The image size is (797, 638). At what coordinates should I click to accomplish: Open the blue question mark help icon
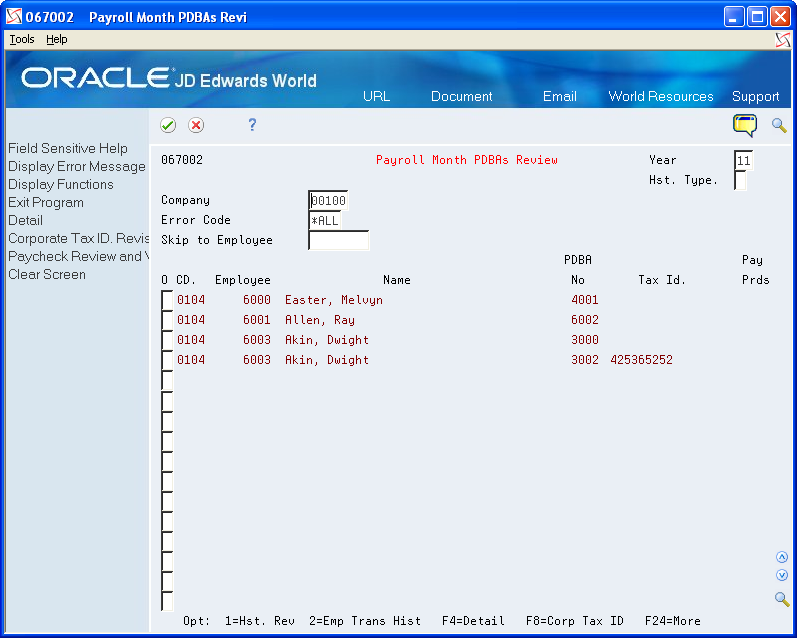[252, 125]
